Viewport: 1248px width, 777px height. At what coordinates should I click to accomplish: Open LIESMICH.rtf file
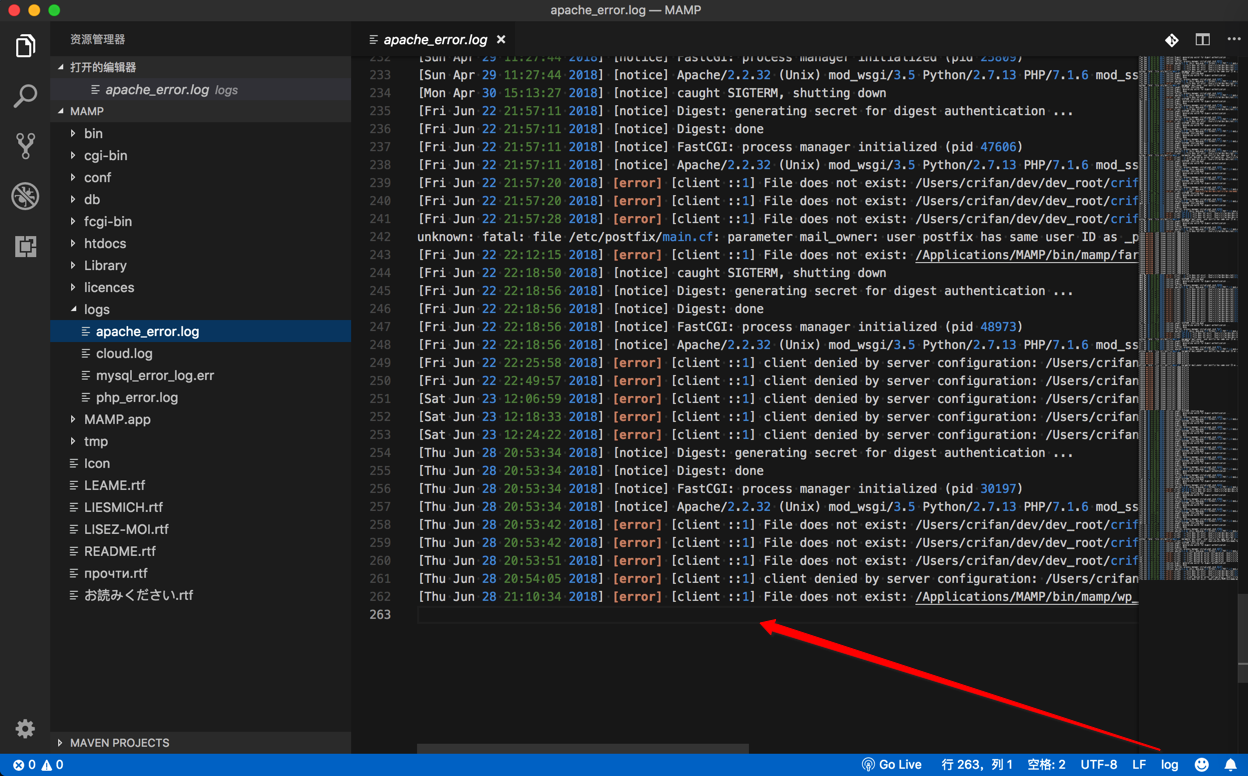(200, 507)
